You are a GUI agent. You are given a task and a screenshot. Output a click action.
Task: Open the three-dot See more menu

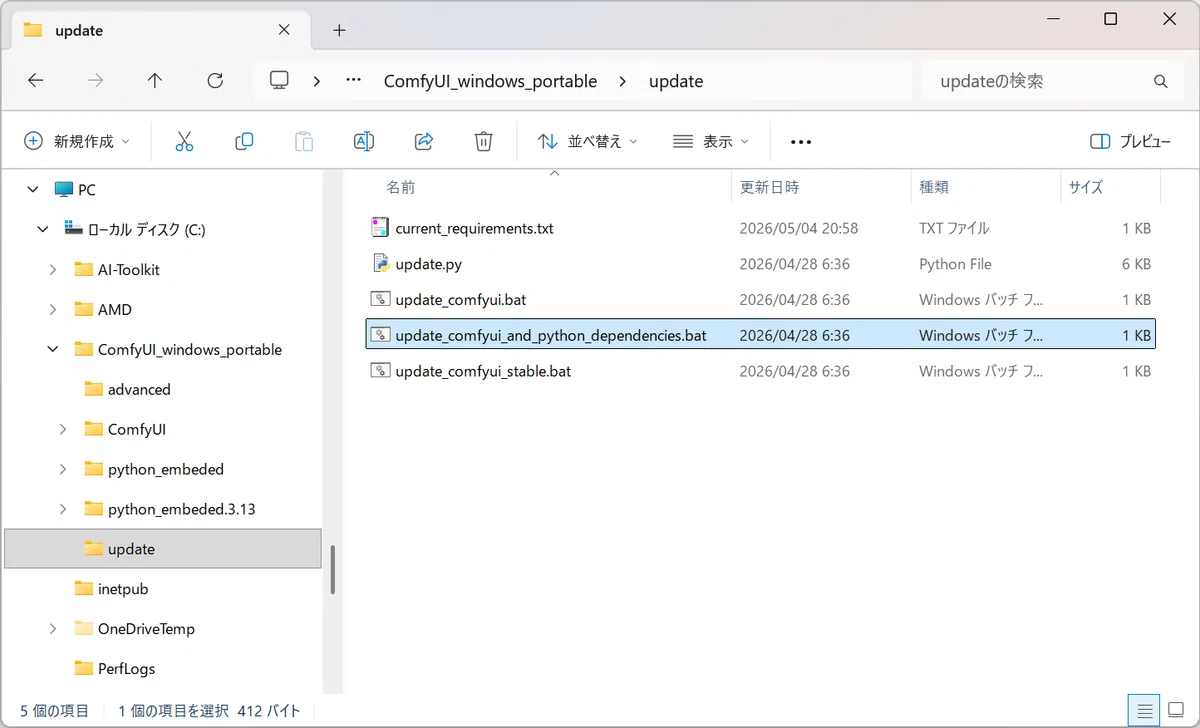tap(801, 142)
